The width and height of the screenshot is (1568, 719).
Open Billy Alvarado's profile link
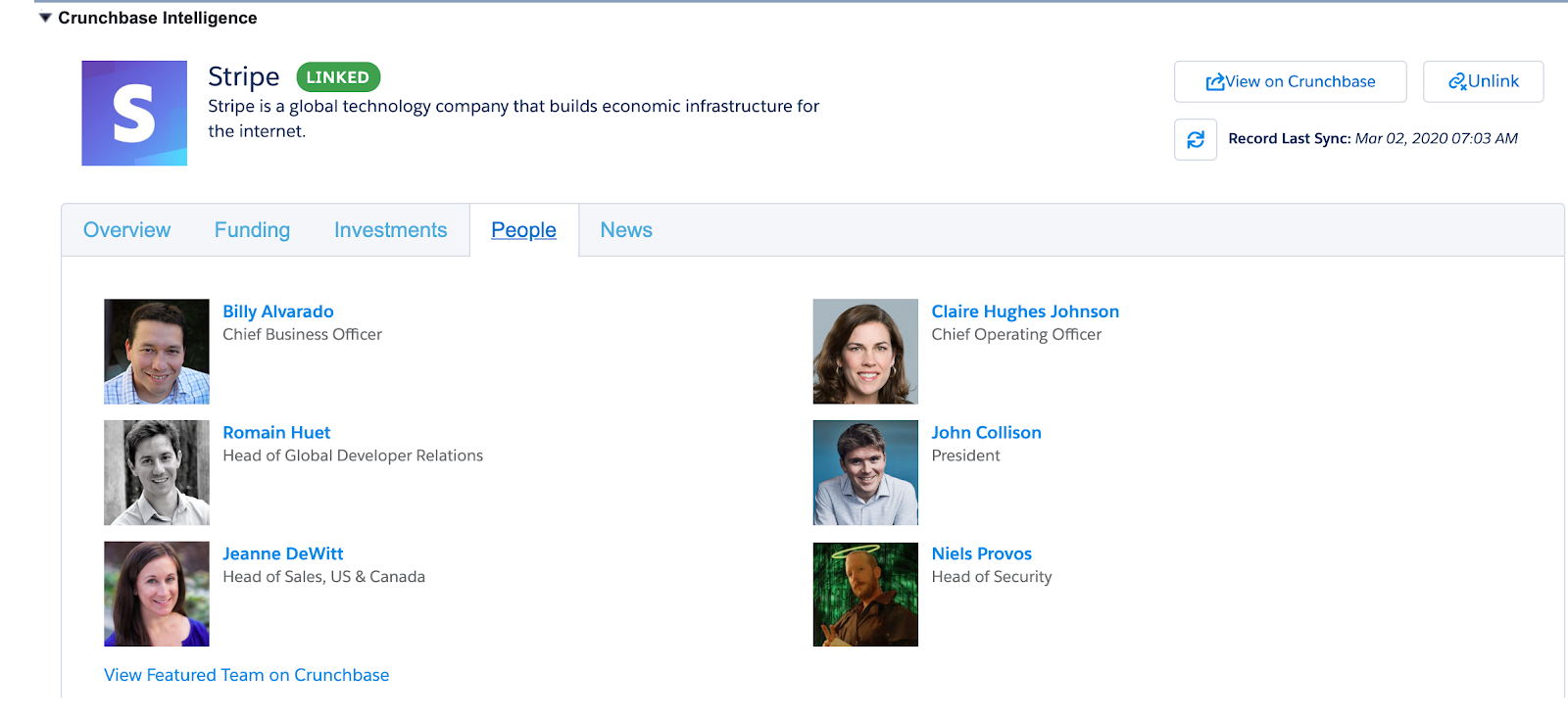pyautogui.click(x=278, y=312)
